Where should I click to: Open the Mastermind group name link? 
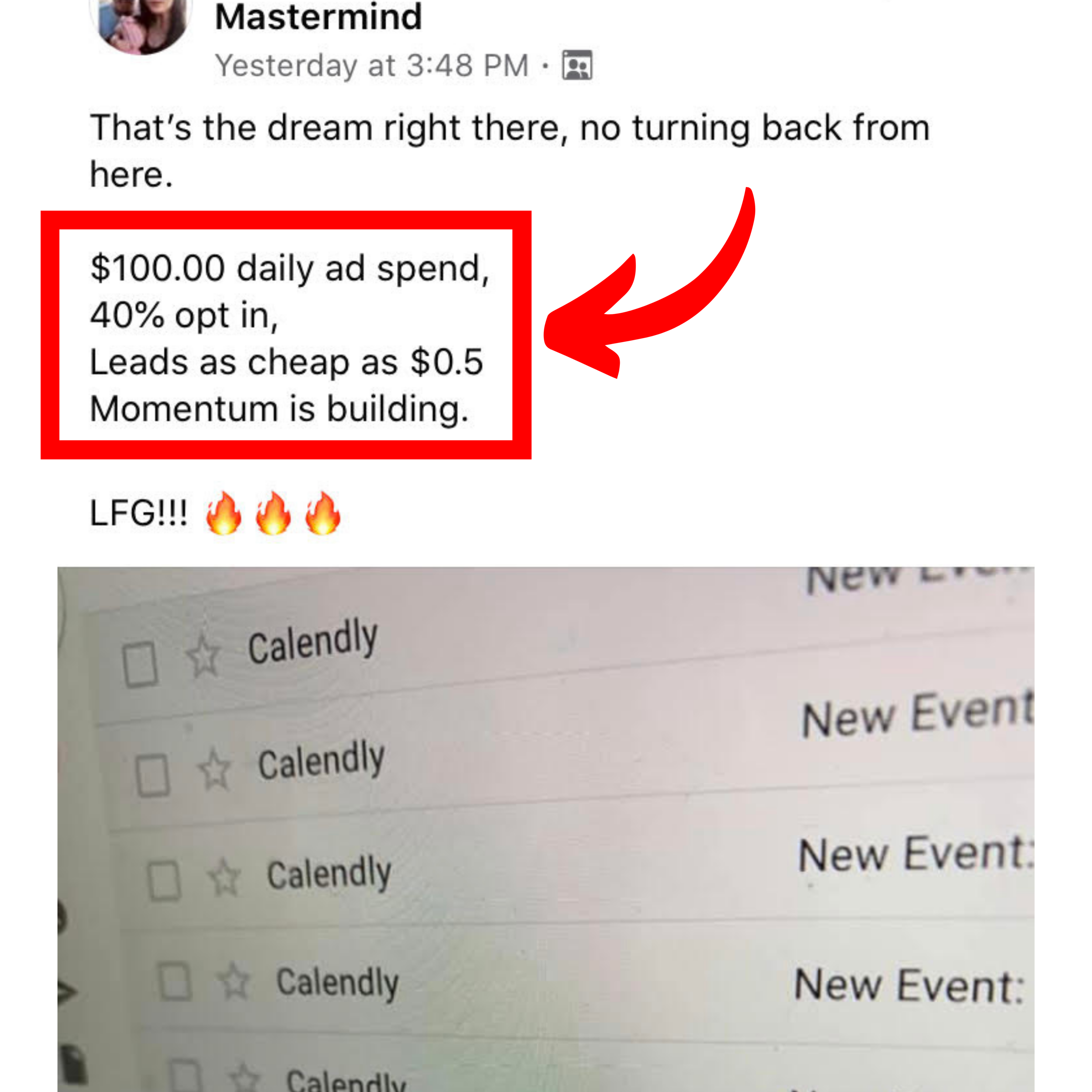[318, 17]
